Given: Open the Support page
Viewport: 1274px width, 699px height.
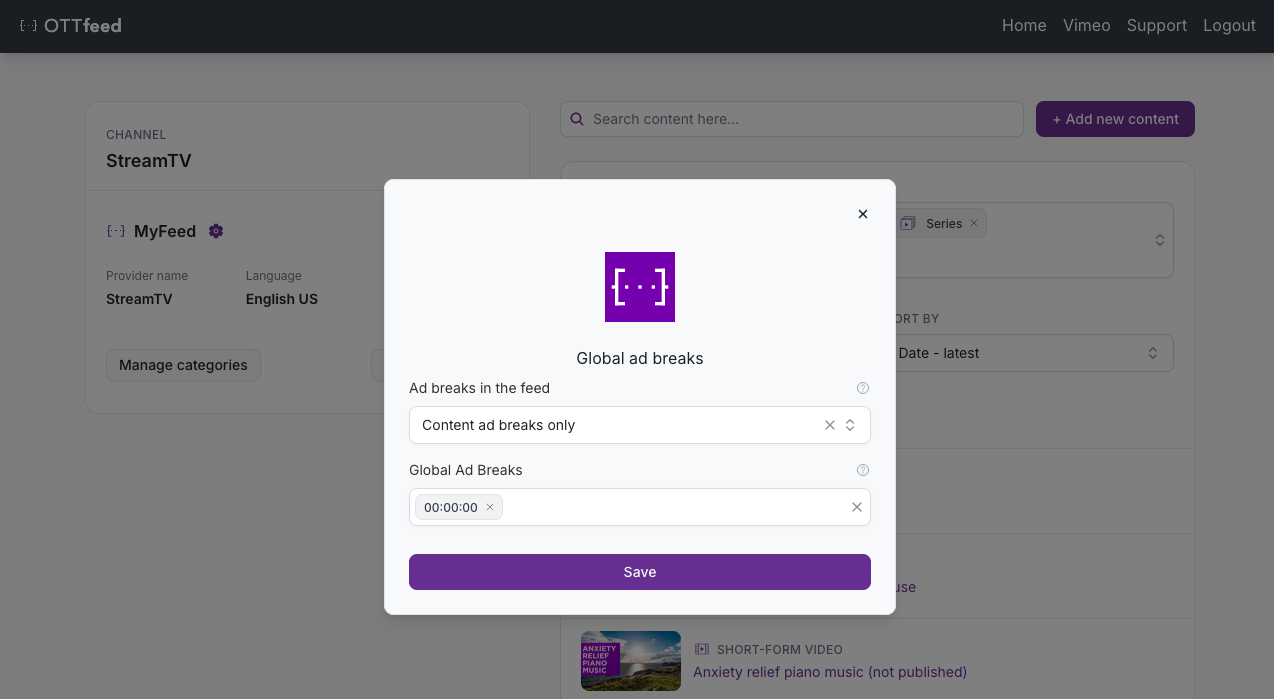Looking at the screenshot, I should click(x=1157, y=26).
